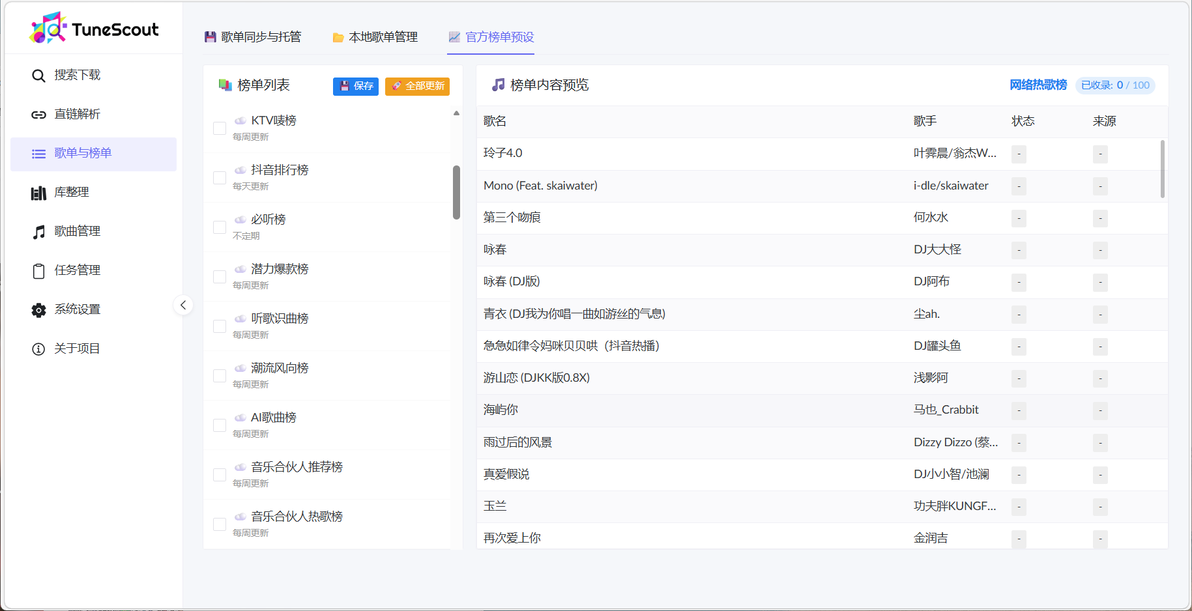Click the cloud icon beside 听歌识曲榜
Screen dimensions: 1192x611
coord(239,318)
